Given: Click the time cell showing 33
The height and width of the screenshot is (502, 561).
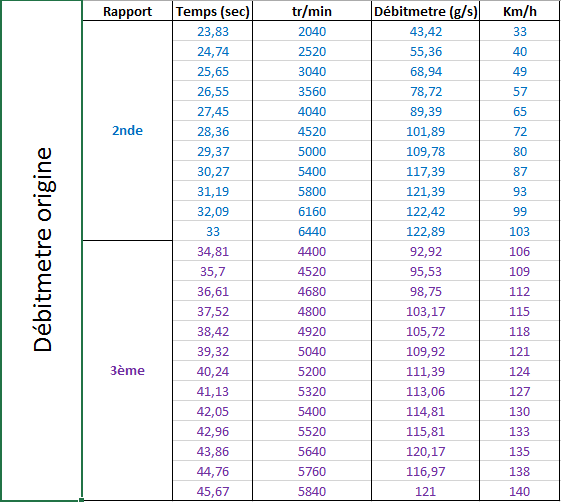Looking at the screenshot, I should [213, 231].
